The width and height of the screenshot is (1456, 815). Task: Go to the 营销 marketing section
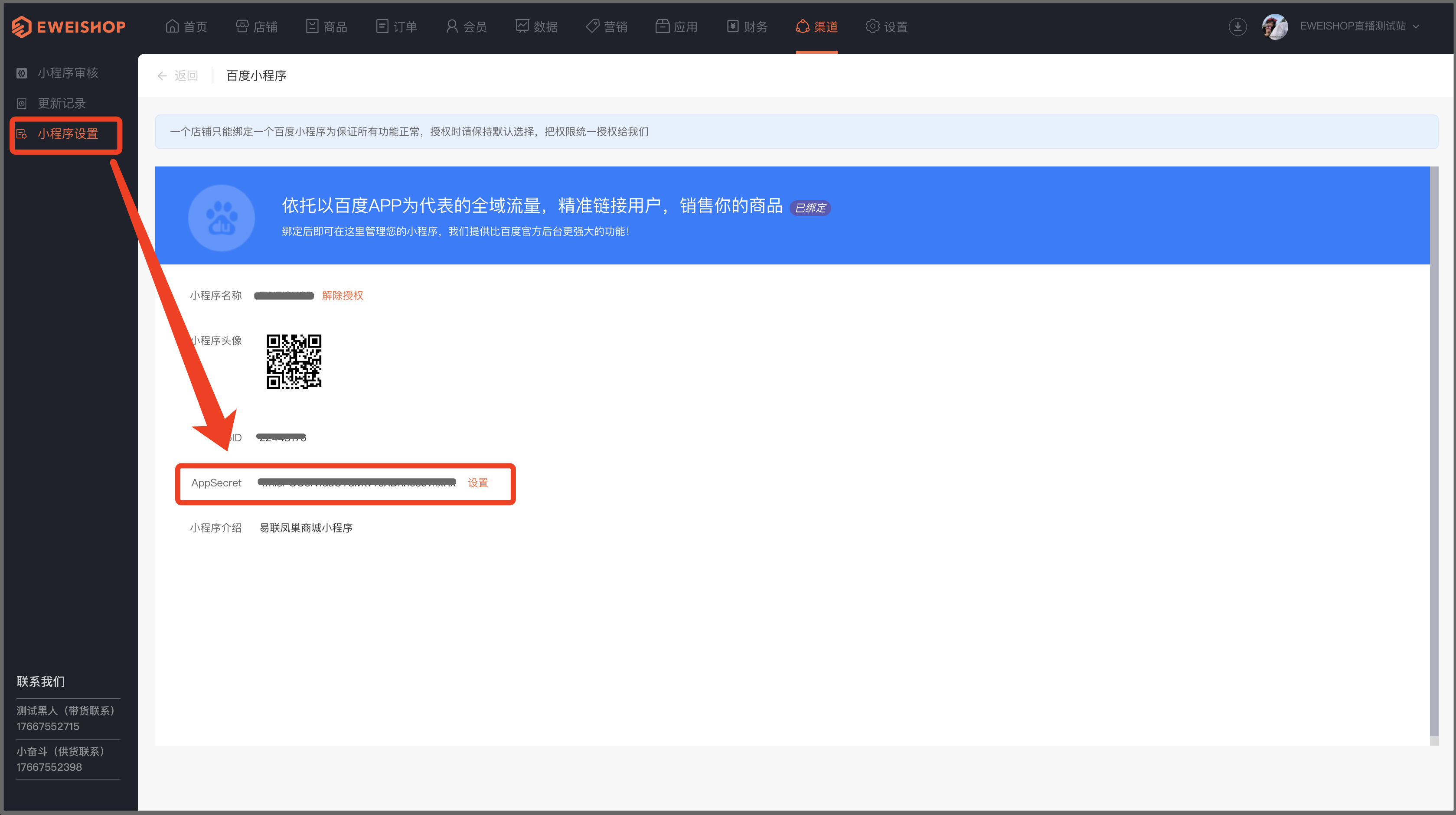click(607, 26)
